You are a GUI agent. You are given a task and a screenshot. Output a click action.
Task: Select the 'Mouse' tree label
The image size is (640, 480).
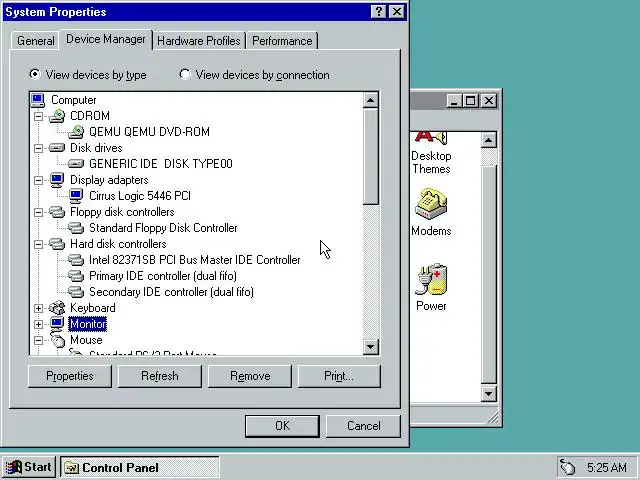click(86, 340)
